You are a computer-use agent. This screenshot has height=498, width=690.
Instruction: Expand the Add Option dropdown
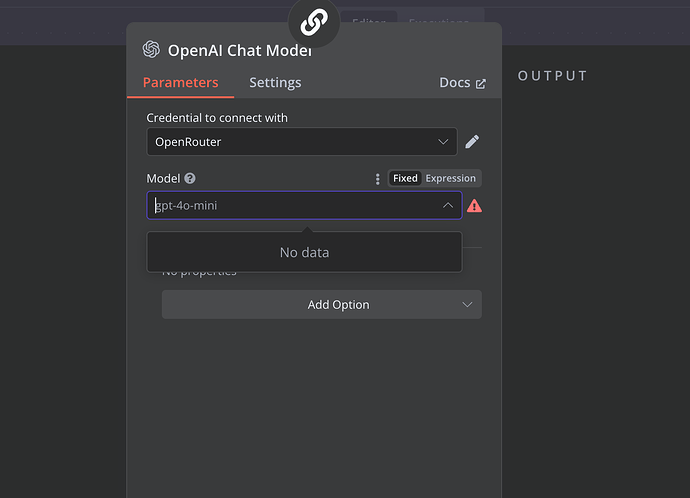[x=322, y=304]
